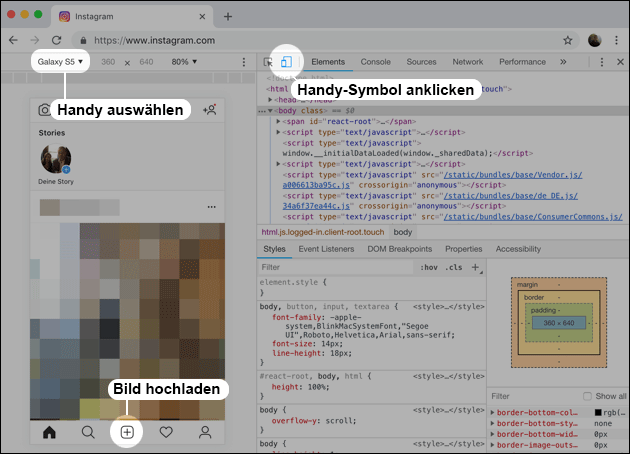
Task: Open activity heart icon
Action: 166,432
